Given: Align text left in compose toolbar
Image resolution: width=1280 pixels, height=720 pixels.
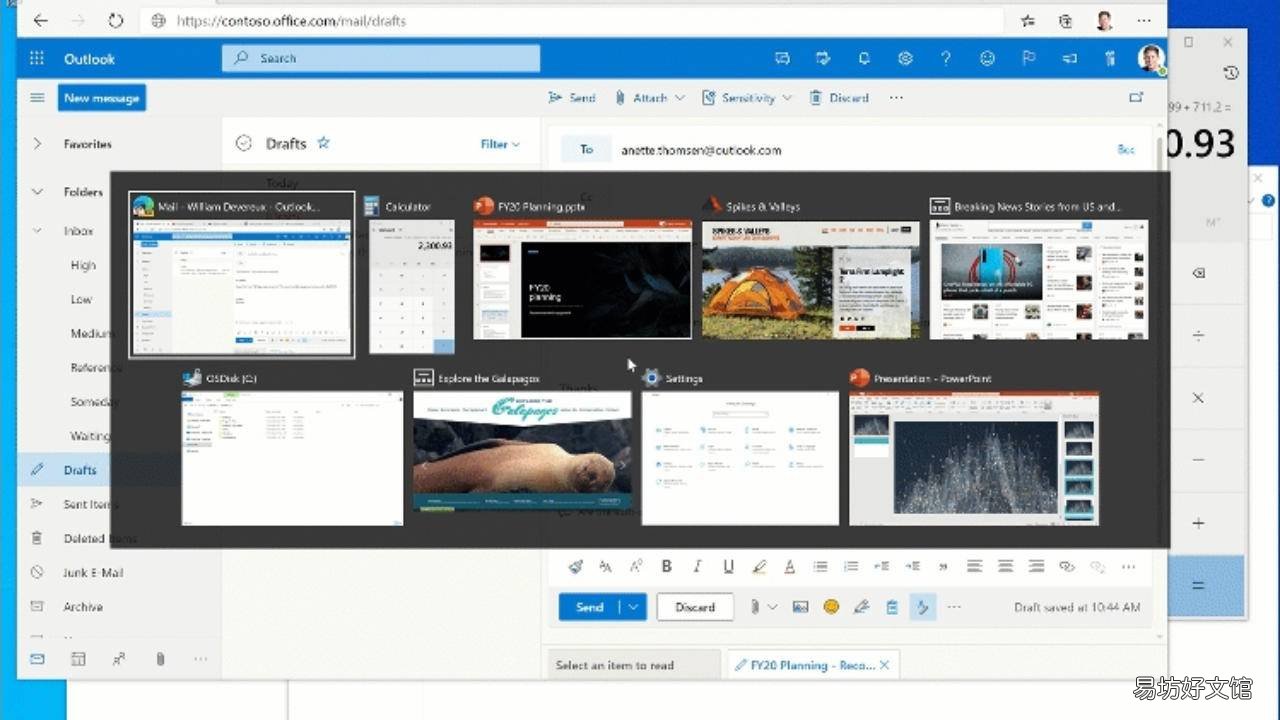Looking at the screenshot, I should coord(974,566).
